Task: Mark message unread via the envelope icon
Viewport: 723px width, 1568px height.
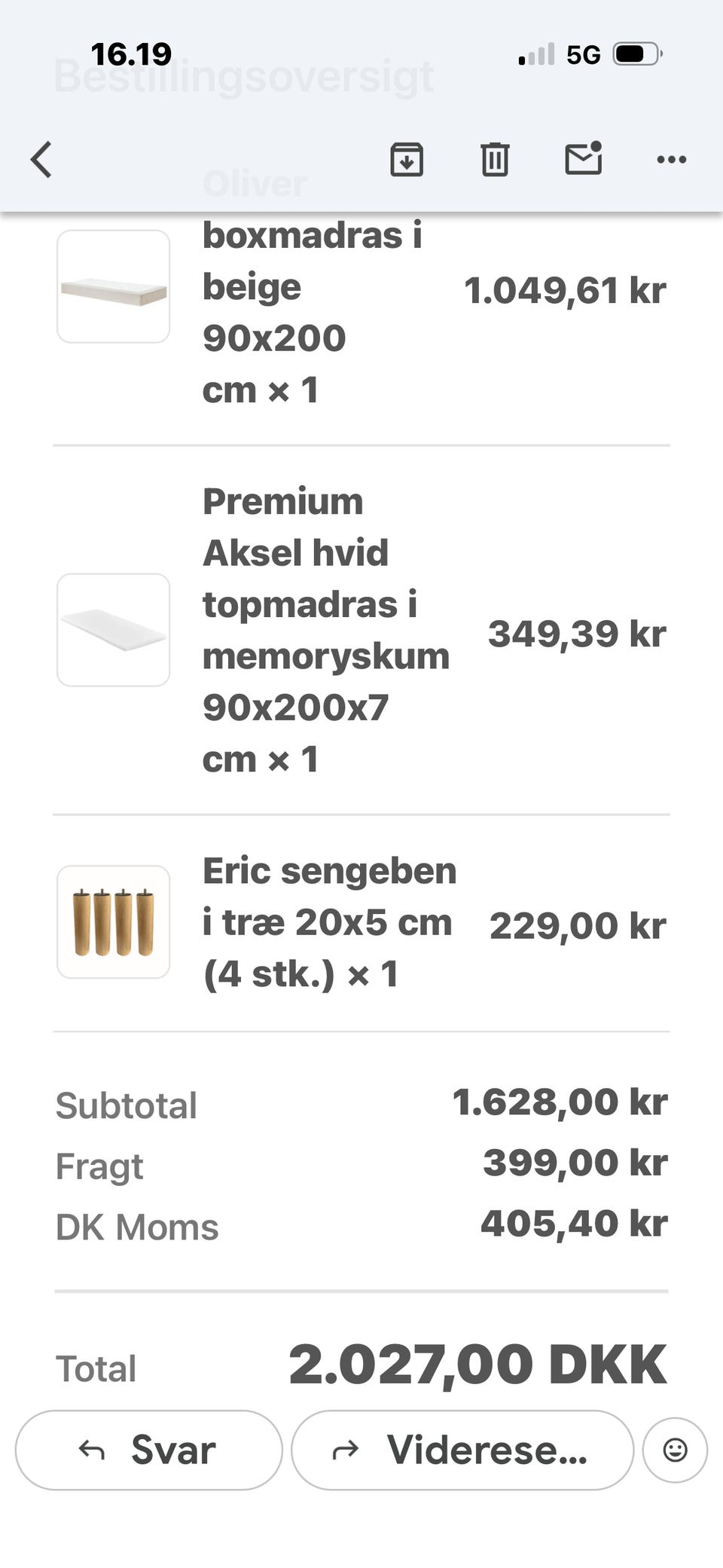Action: (x=584, y=158)
